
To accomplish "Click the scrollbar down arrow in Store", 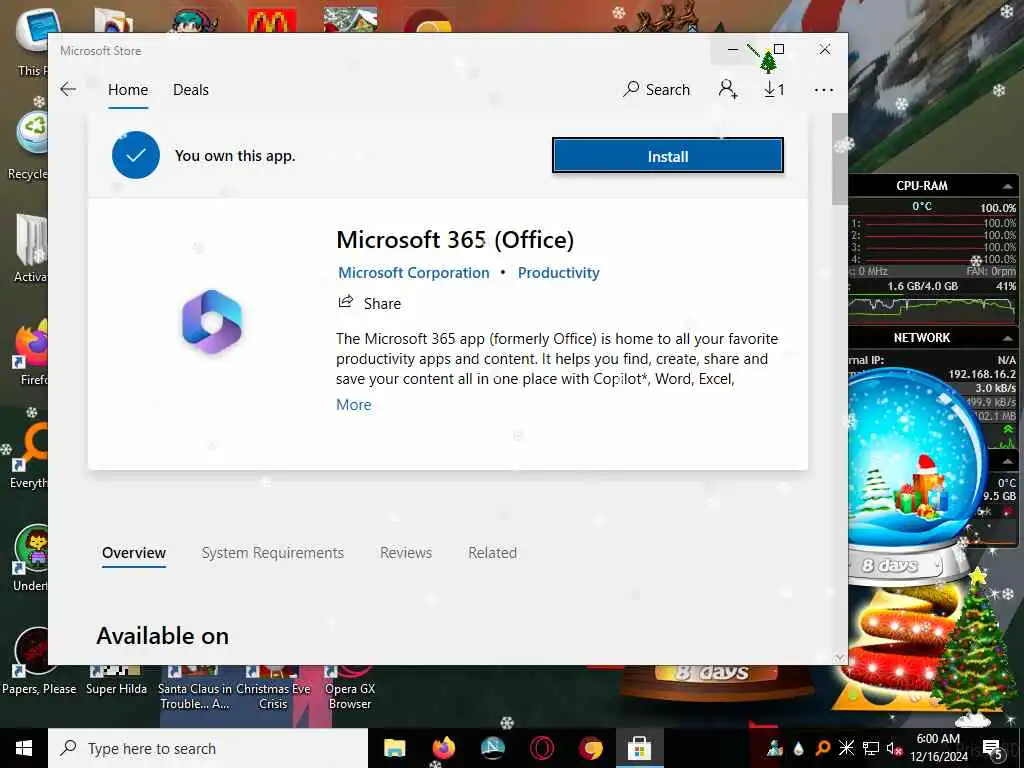I will (840, 658).
